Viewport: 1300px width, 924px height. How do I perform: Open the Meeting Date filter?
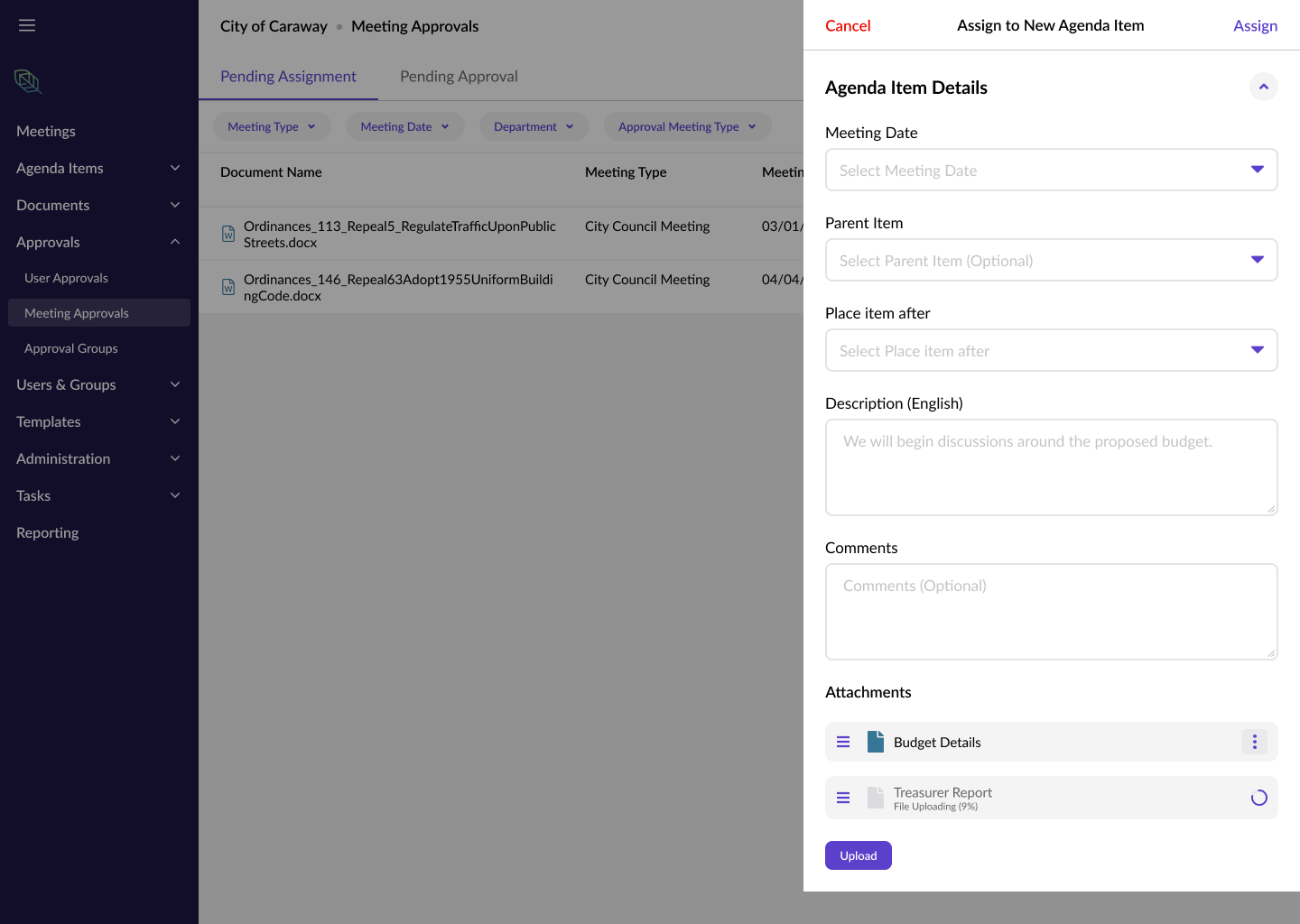[x=404, y=126]
